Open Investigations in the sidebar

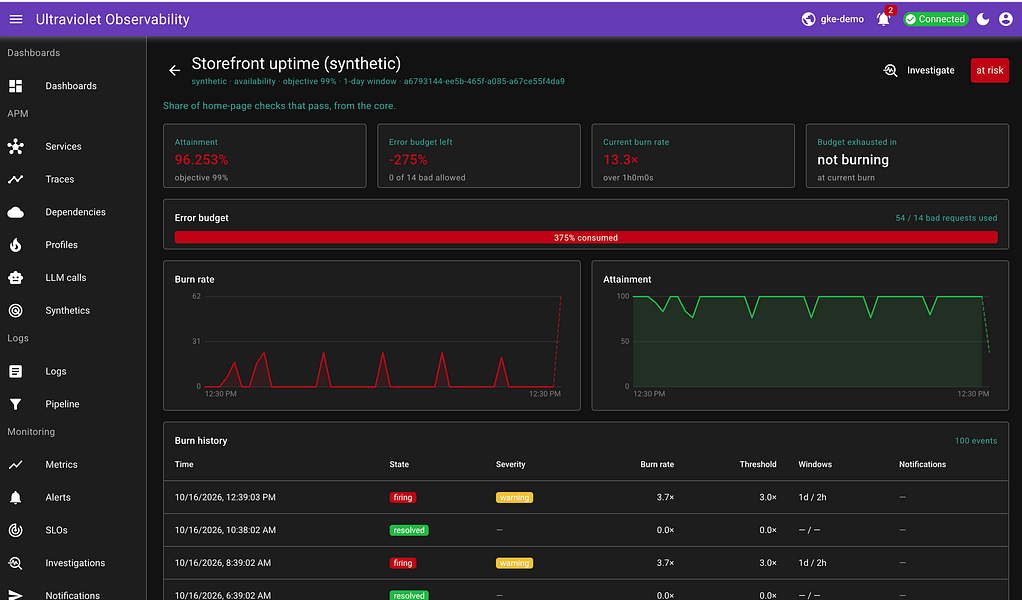[x=75, y=563]
